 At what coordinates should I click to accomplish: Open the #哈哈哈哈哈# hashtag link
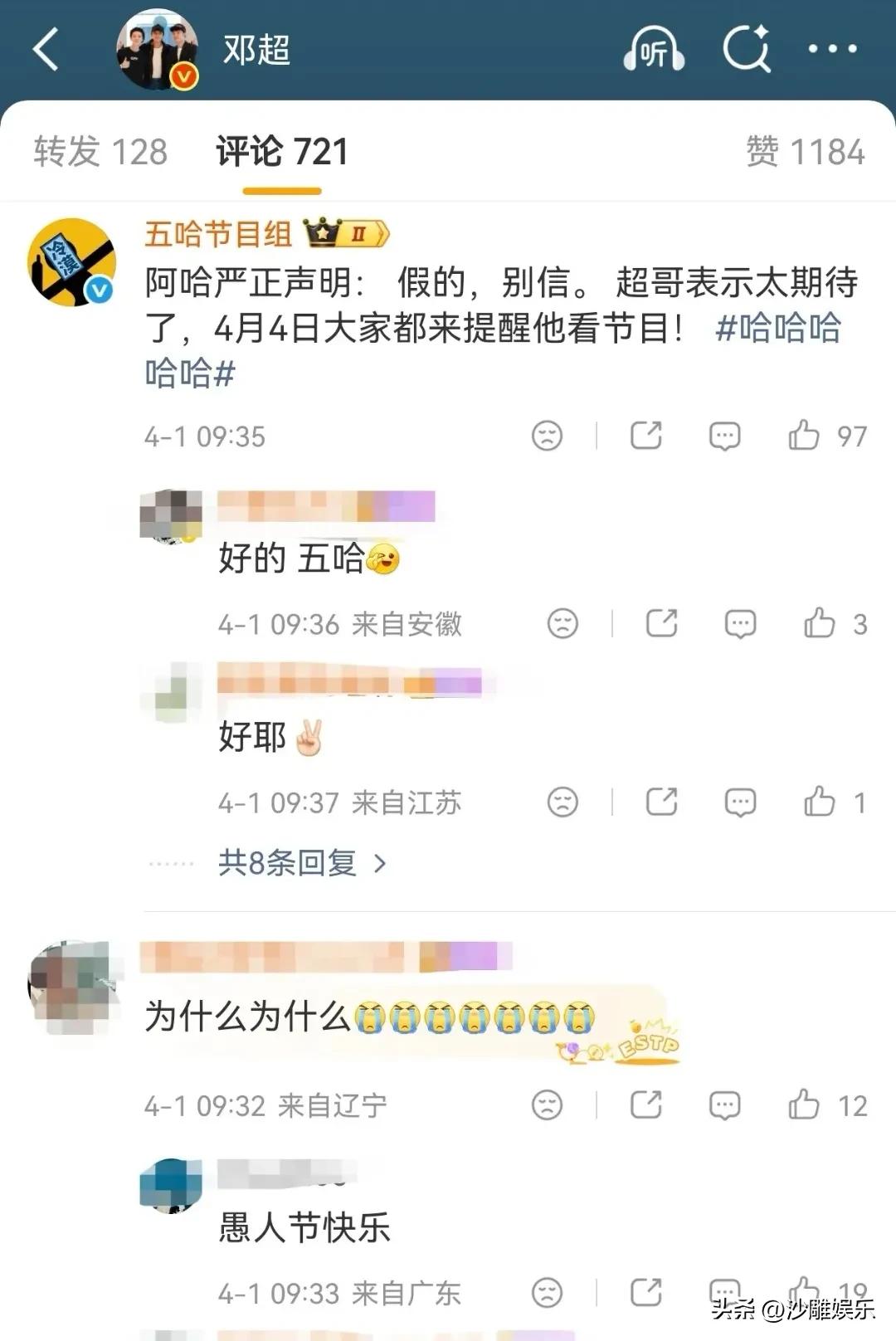pyautogui.click(x=493, y=351)
